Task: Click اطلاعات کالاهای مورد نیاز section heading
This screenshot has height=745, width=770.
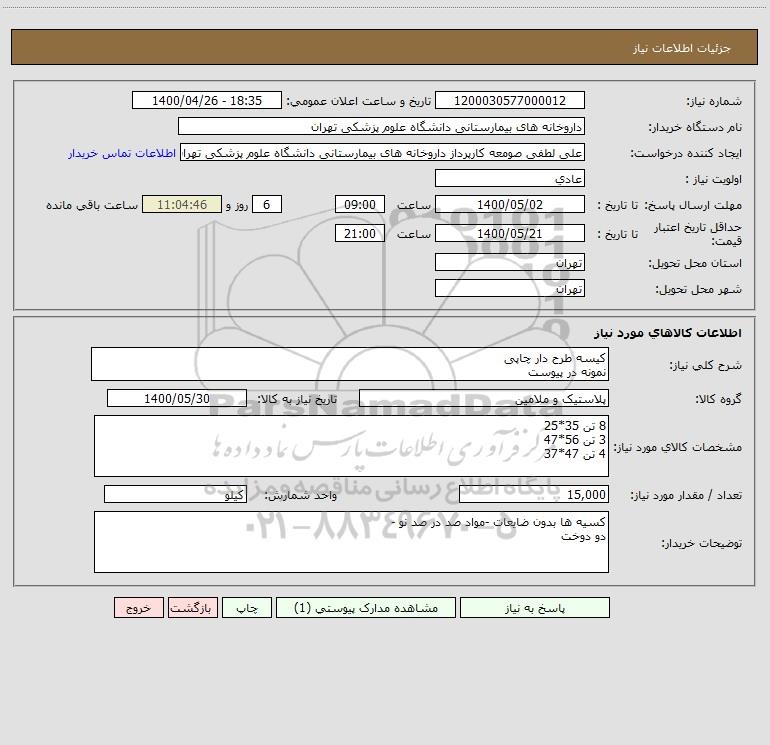Action: click(x=667, y=333)
